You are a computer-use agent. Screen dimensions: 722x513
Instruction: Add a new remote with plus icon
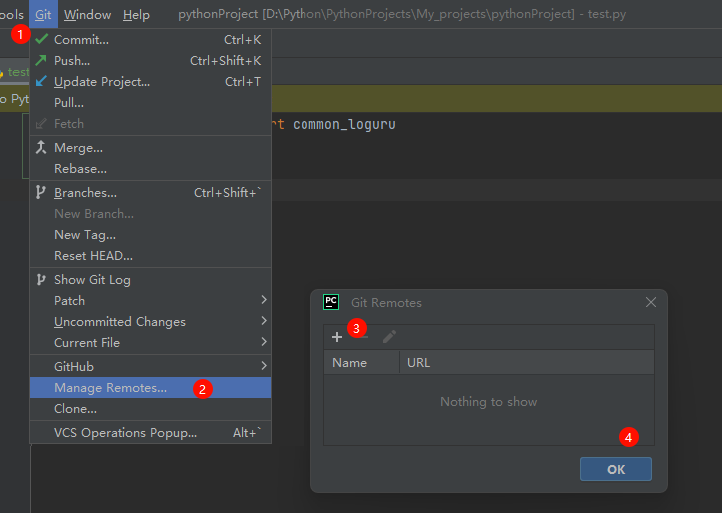tap(337, 337)
